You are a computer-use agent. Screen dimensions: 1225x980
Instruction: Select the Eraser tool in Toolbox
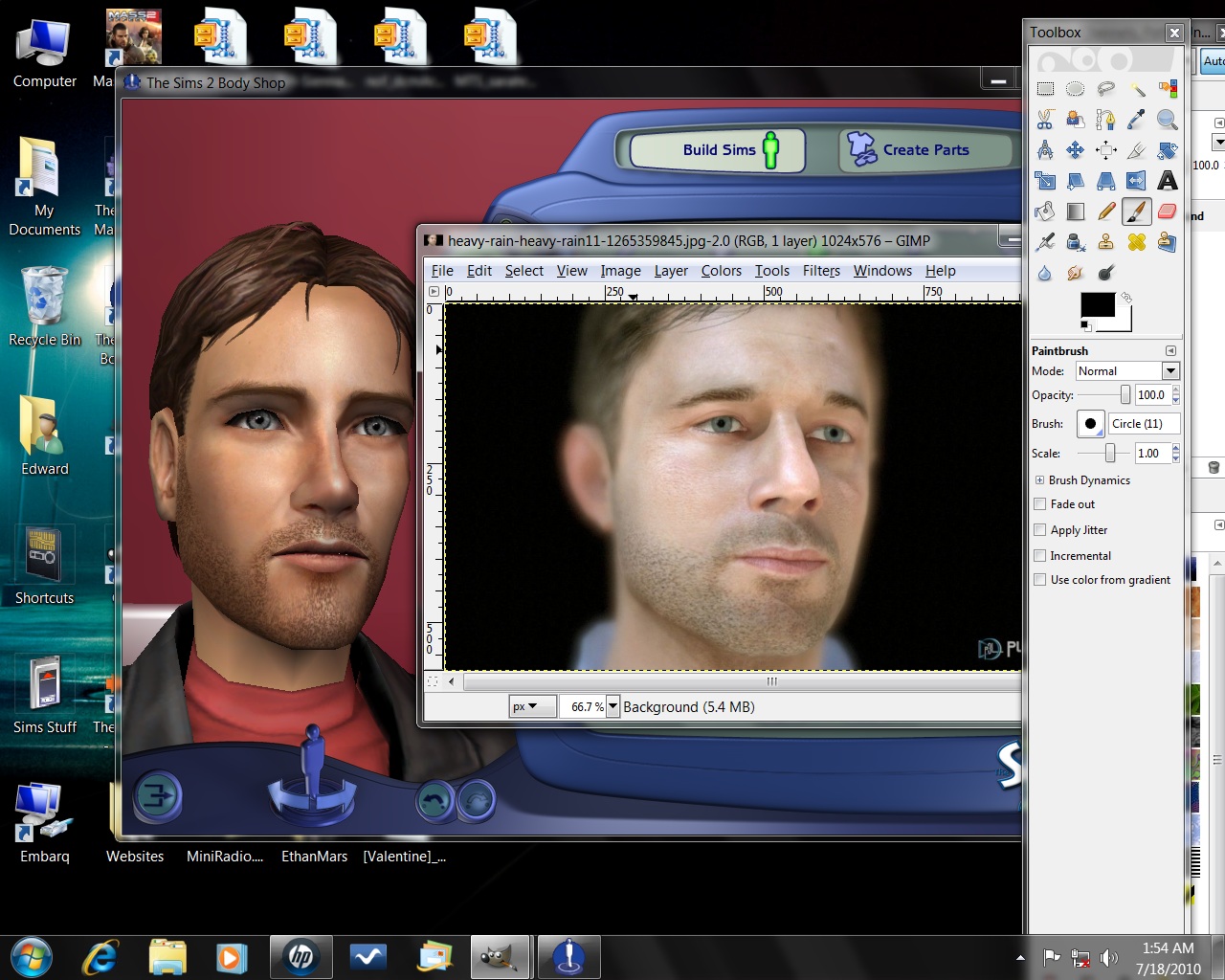tap(1167, 212)
